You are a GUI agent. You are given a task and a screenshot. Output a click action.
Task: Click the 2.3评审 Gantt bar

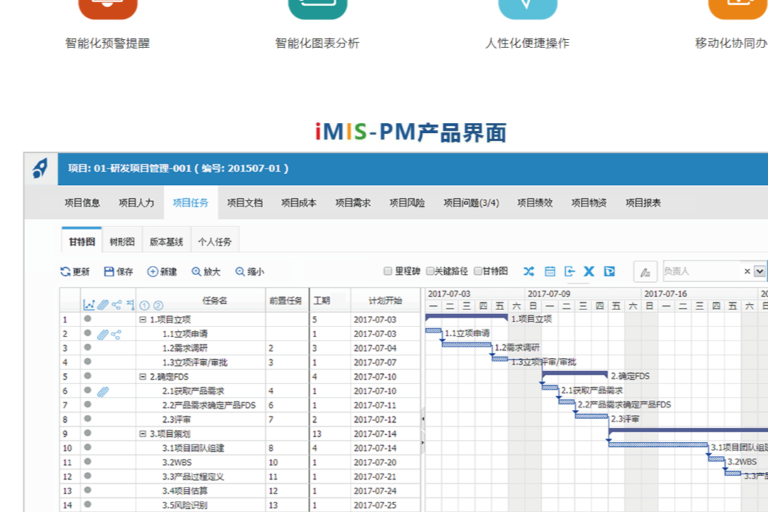point(592,416)
